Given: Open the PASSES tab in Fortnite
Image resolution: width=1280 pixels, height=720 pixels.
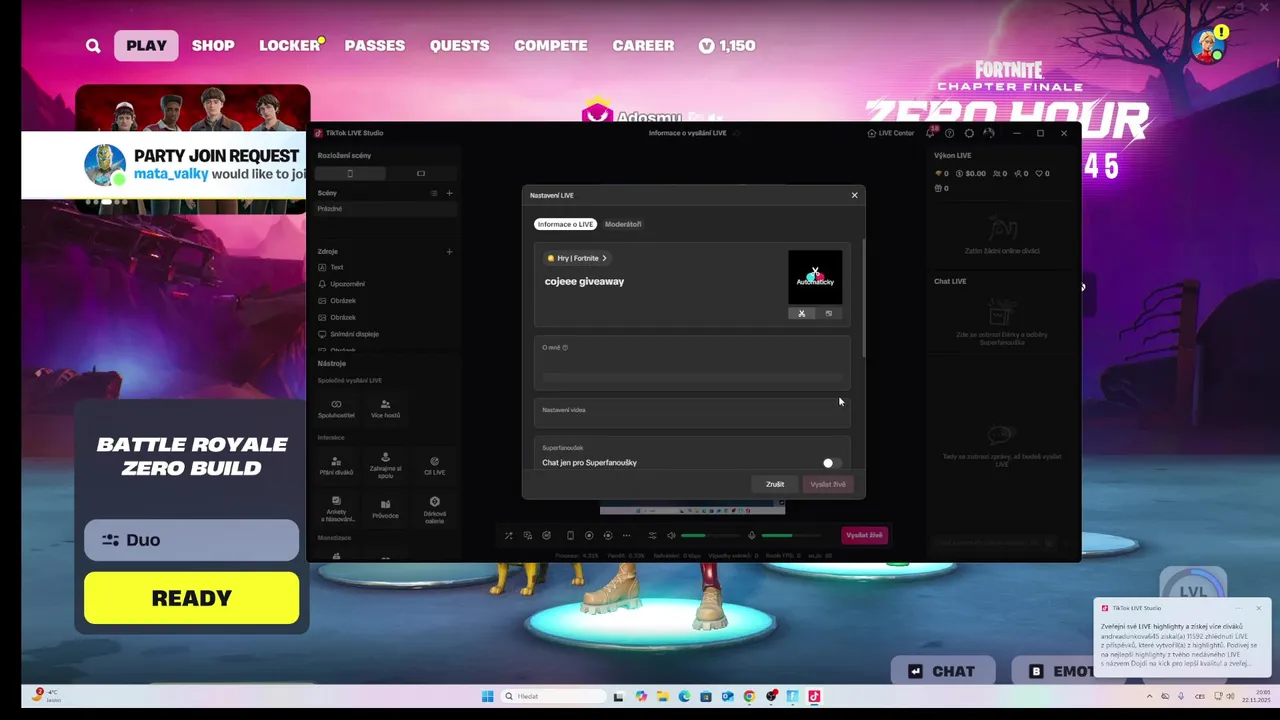Looking at the screenshot, I should point(375,46).
